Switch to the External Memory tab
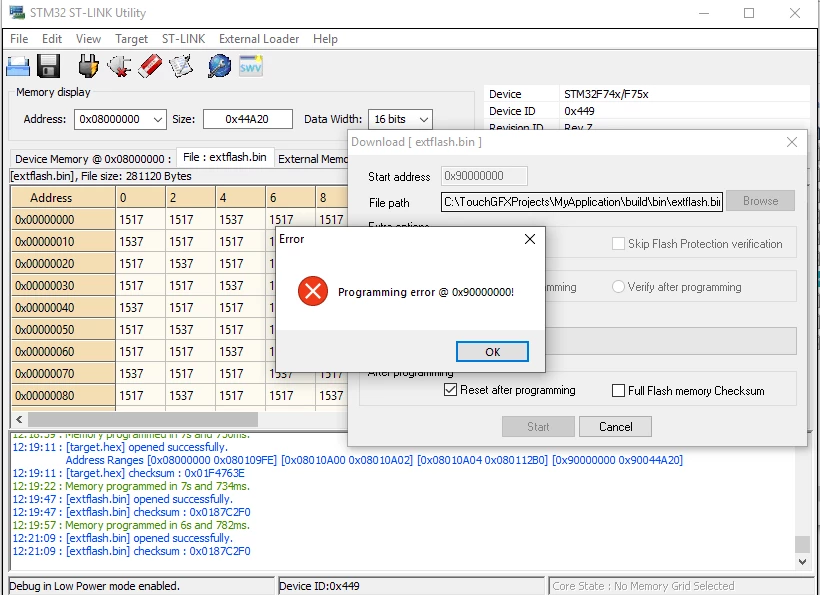The image size is (820, 595). pos(312,159)
